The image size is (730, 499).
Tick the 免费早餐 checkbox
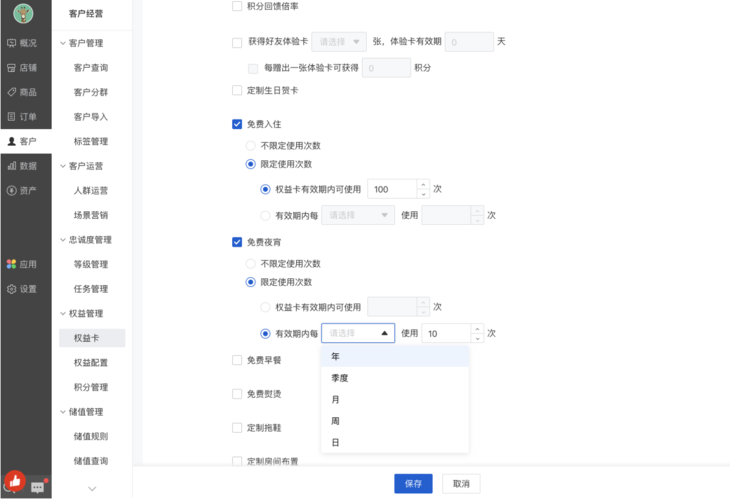click(x=237, y=360)
